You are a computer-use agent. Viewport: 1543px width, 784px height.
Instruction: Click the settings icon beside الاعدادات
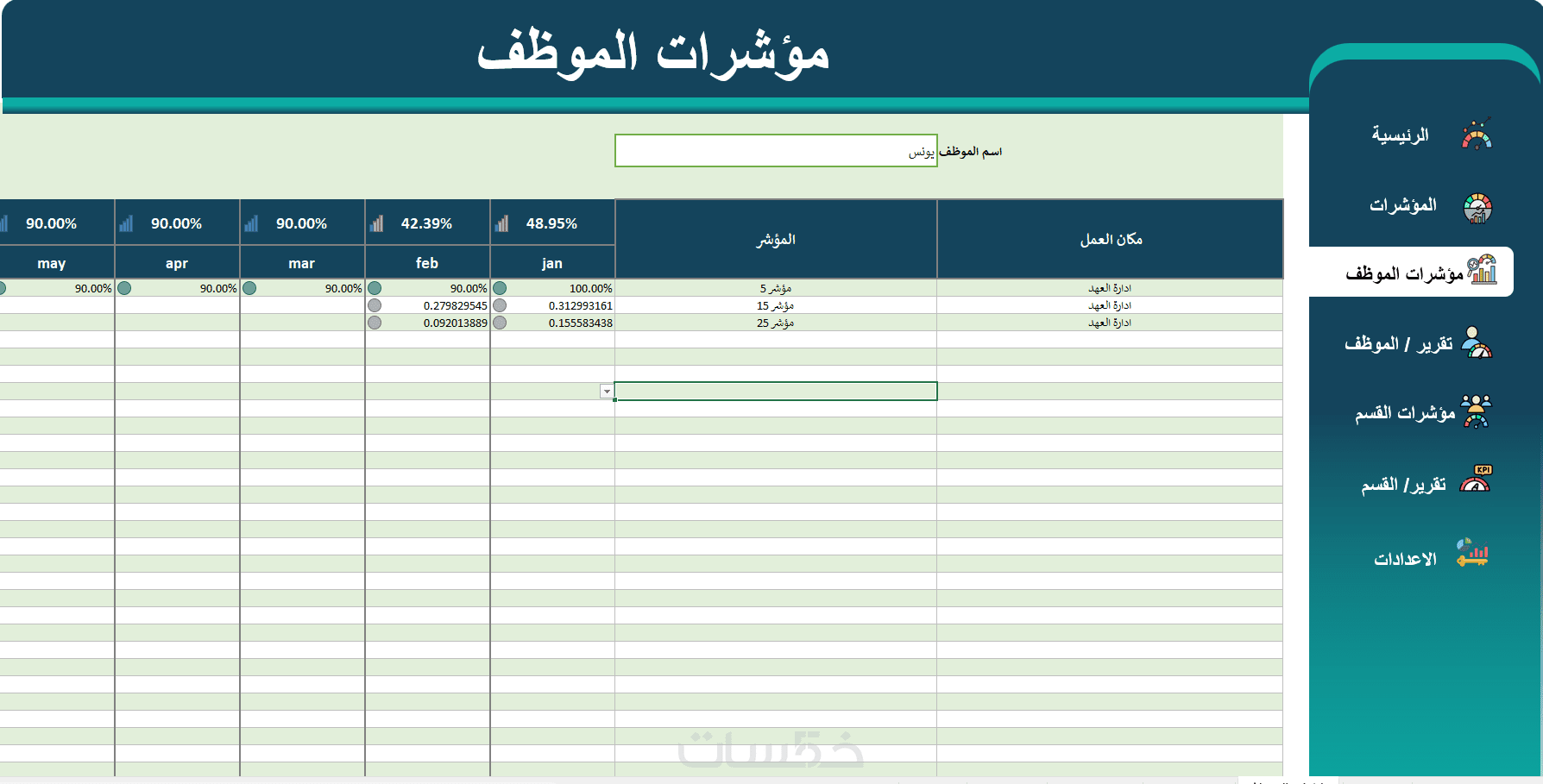tap(1472, 553)
